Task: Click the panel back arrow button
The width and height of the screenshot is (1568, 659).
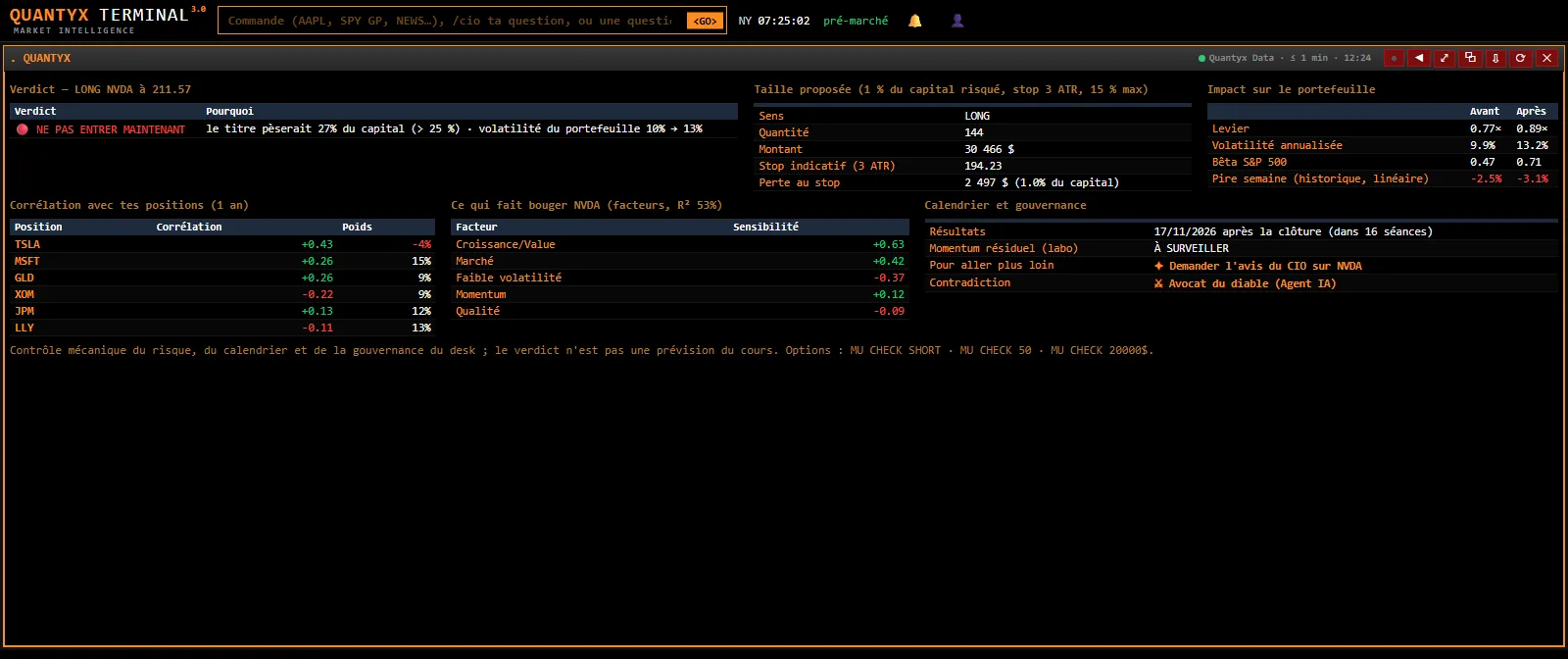Action: (x=1419, y=58)
